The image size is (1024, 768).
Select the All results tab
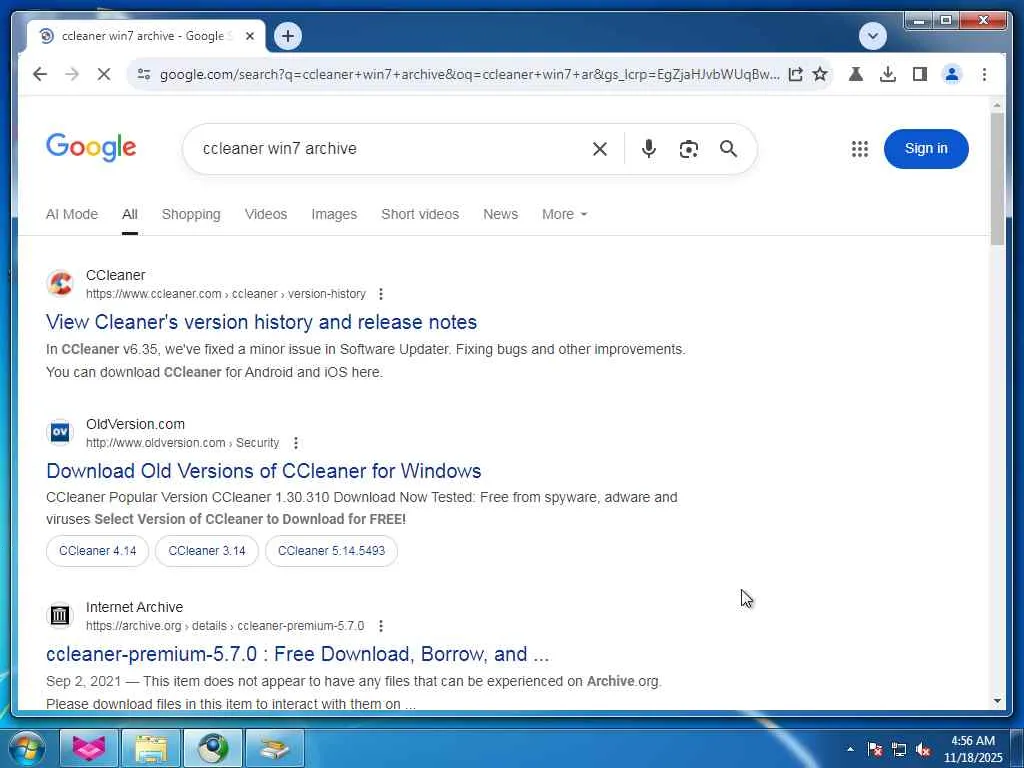click(129, 214)
